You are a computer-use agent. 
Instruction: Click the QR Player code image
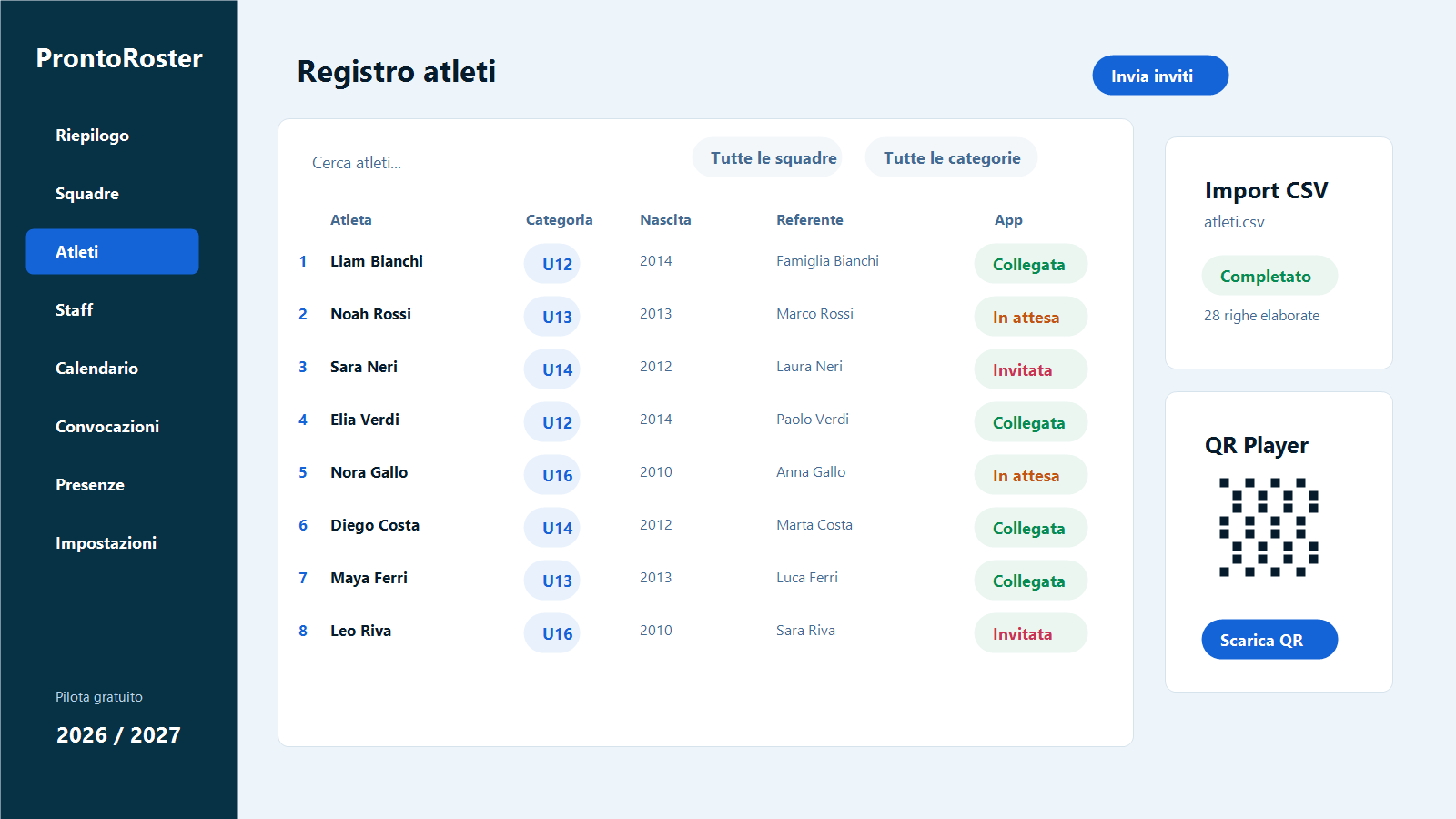(1269, 528)
